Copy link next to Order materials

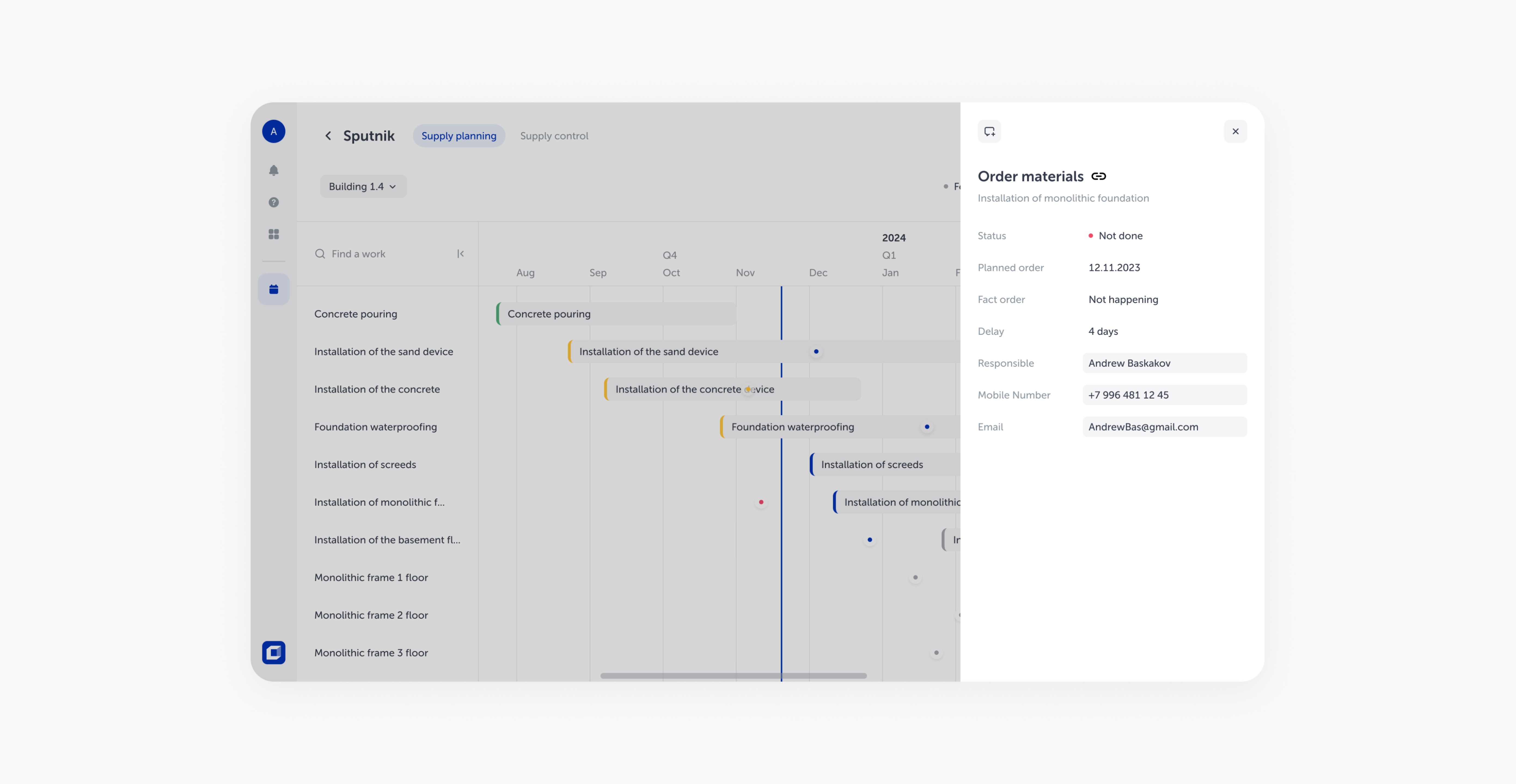click(x=1098, y=177)
